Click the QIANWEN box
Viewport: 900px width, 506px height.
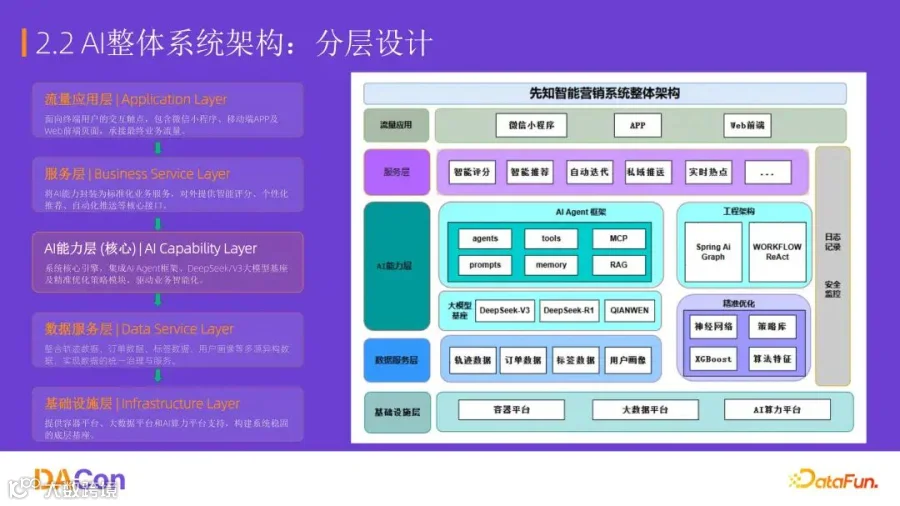tap(630, 310)
